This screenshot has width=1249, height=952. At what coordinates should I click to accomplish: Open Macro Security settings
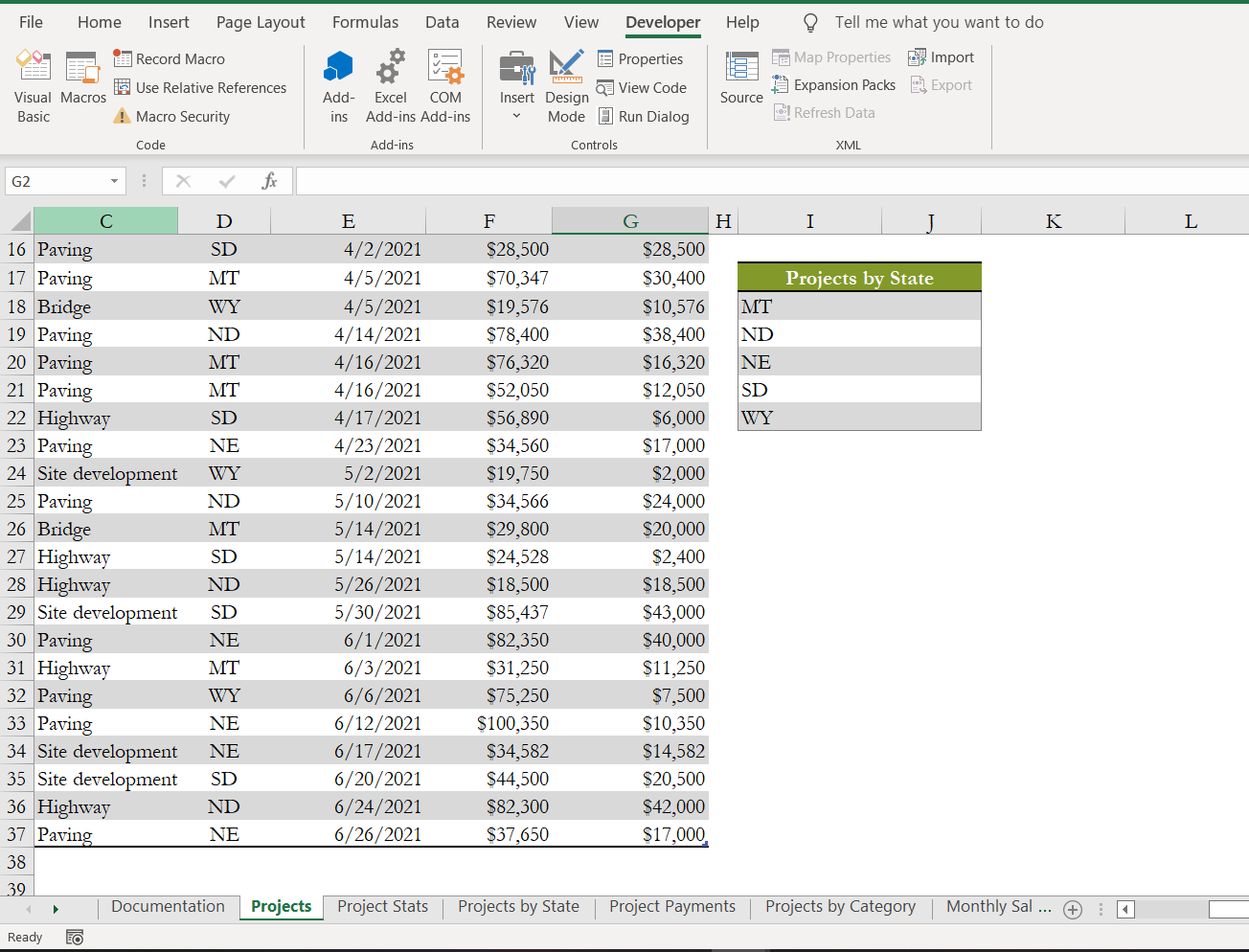171,116
